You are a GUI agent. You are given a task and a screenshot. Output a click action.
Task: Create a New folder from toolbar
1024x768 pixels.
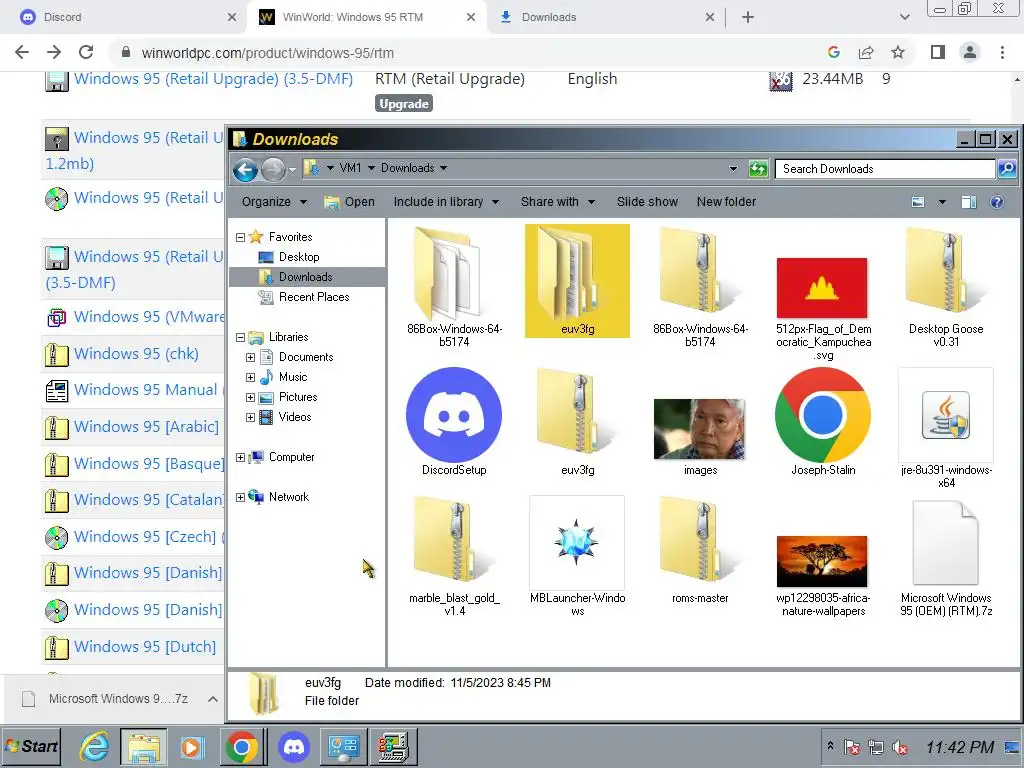[x=726, y=202]
